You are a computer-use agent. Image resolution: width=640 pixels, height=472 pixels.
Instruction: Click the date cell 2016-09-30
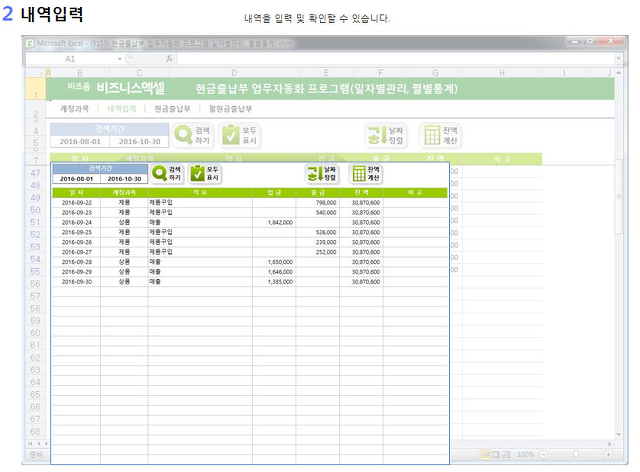click(x=77, y=282)
